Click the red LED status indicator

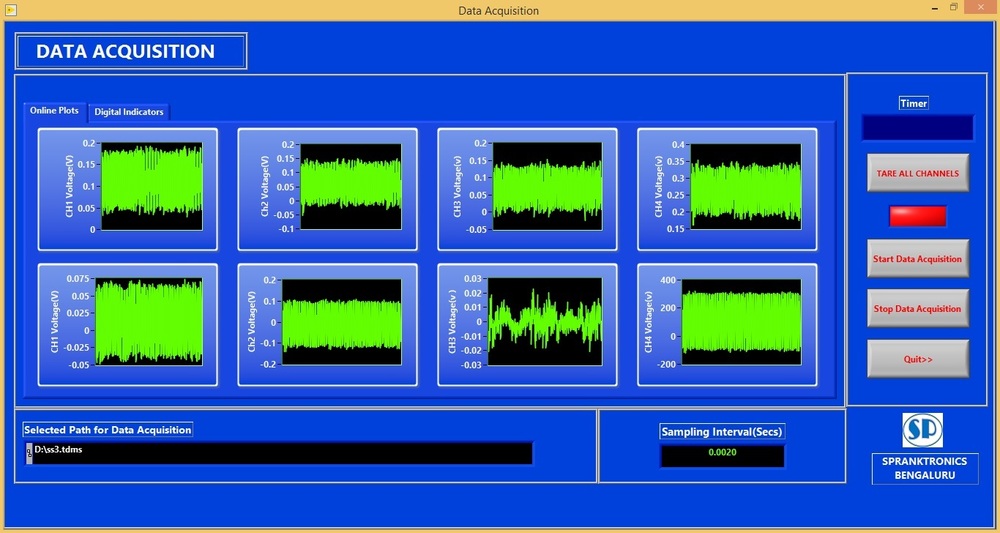(917, 216)
